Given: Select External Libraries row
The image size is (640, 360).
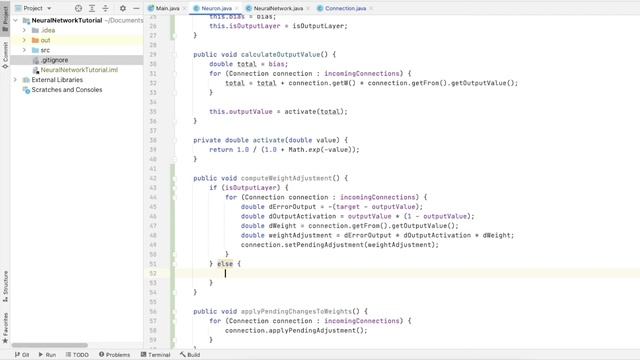Looking at the screenshot, I should point(77,80).
